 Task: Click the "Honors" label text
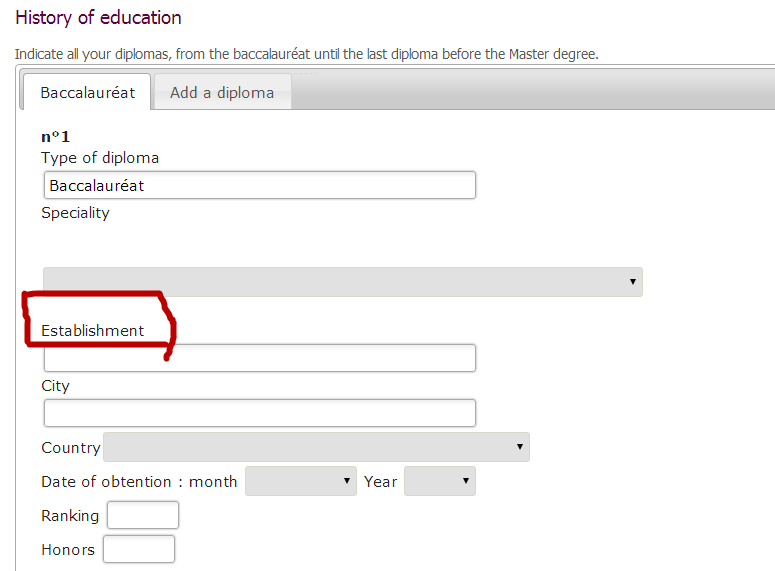click(x=68, y=550)
